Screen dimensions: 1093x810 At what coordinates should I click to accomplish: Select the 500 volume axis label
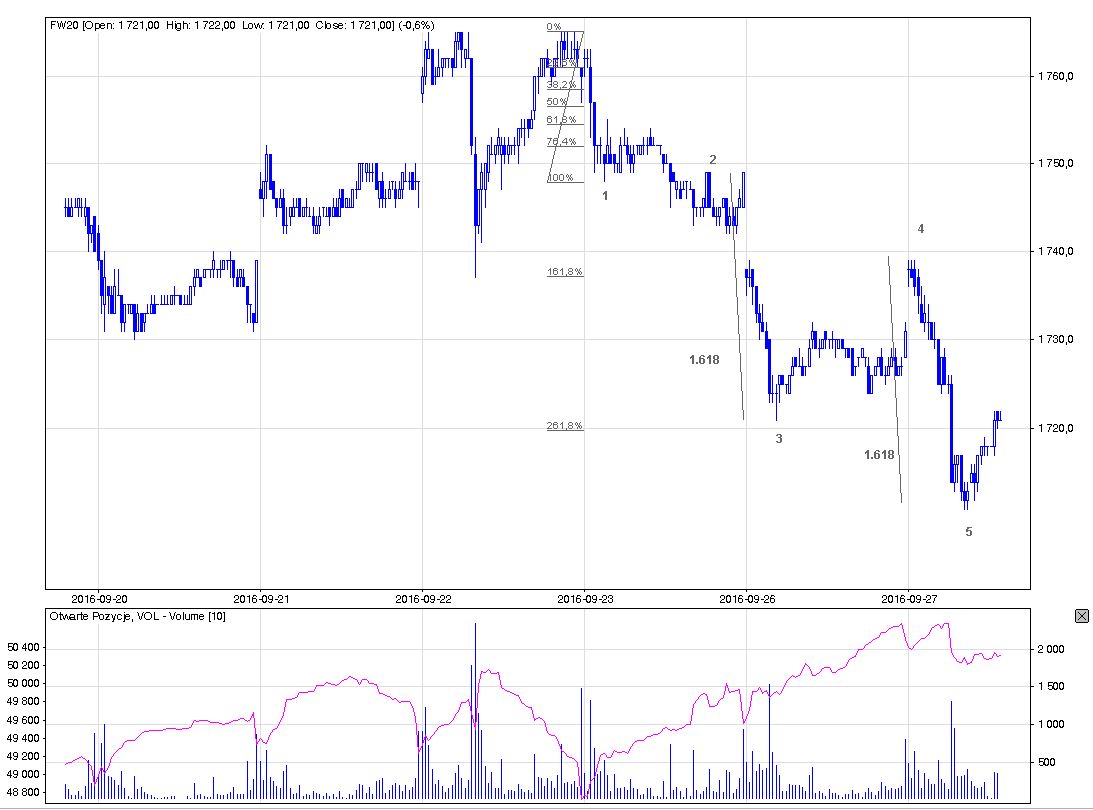(x=1047, y=762)
